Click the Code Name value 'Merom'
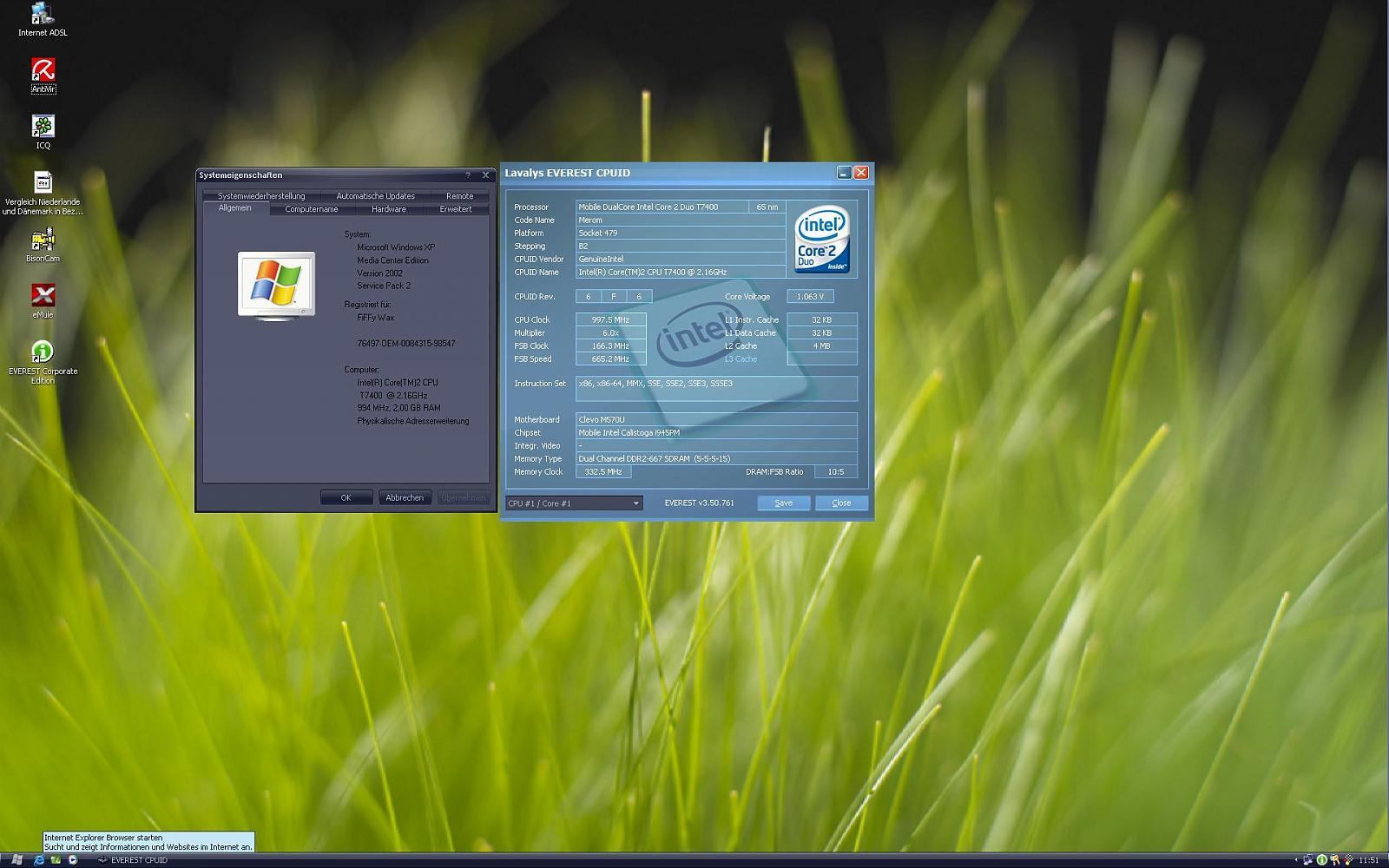 681,220
